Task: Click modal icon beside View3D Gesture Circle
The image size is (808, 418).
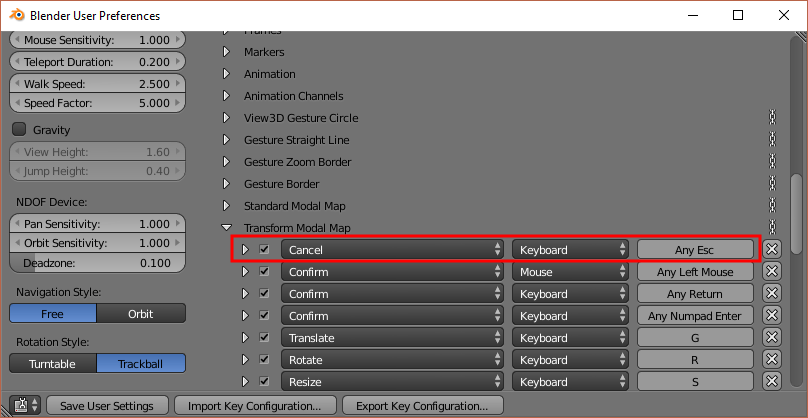Action: [x=772, y=118]
